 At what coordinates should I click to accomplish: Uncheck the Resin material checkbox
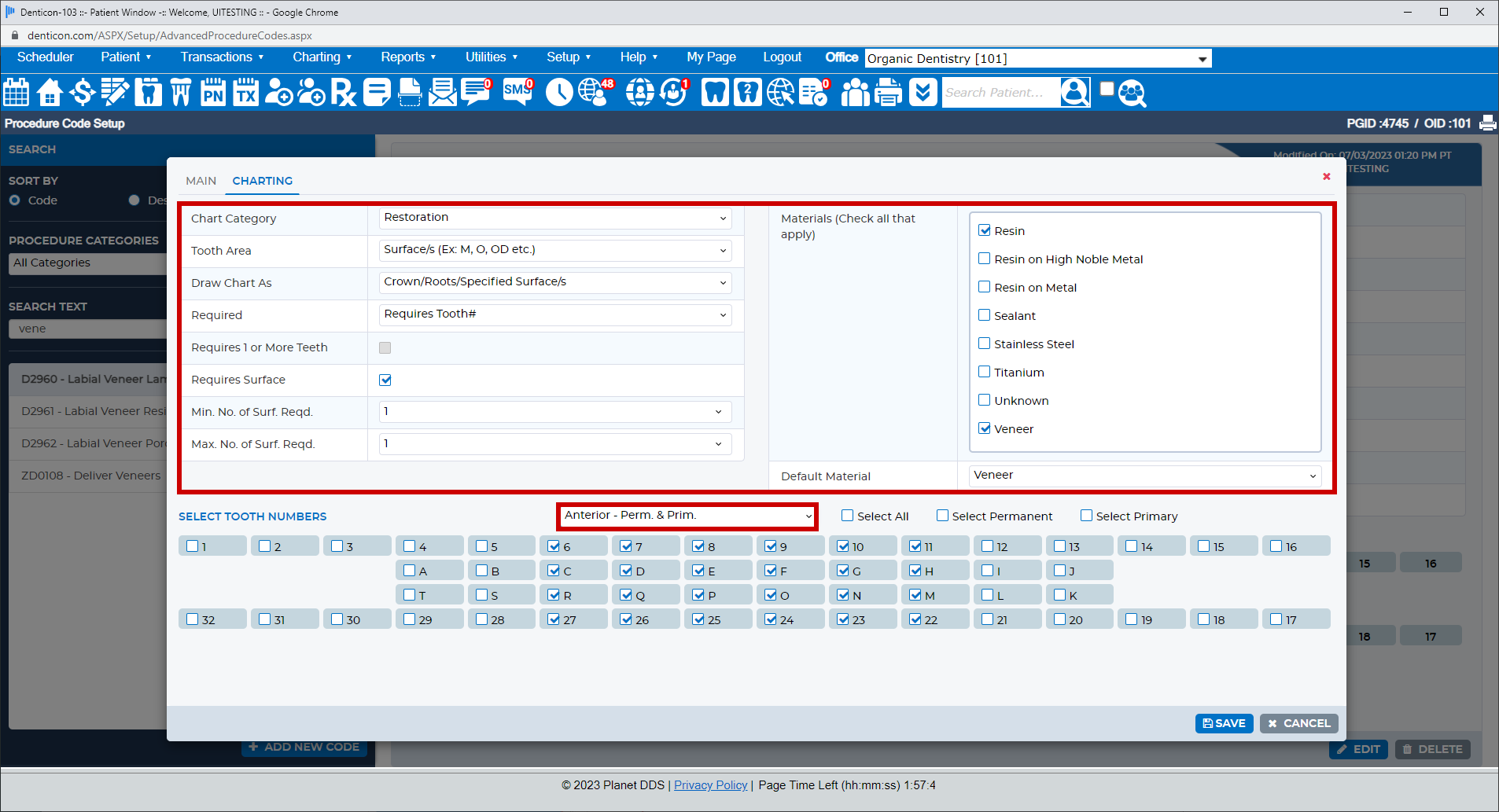click(985, 230)
